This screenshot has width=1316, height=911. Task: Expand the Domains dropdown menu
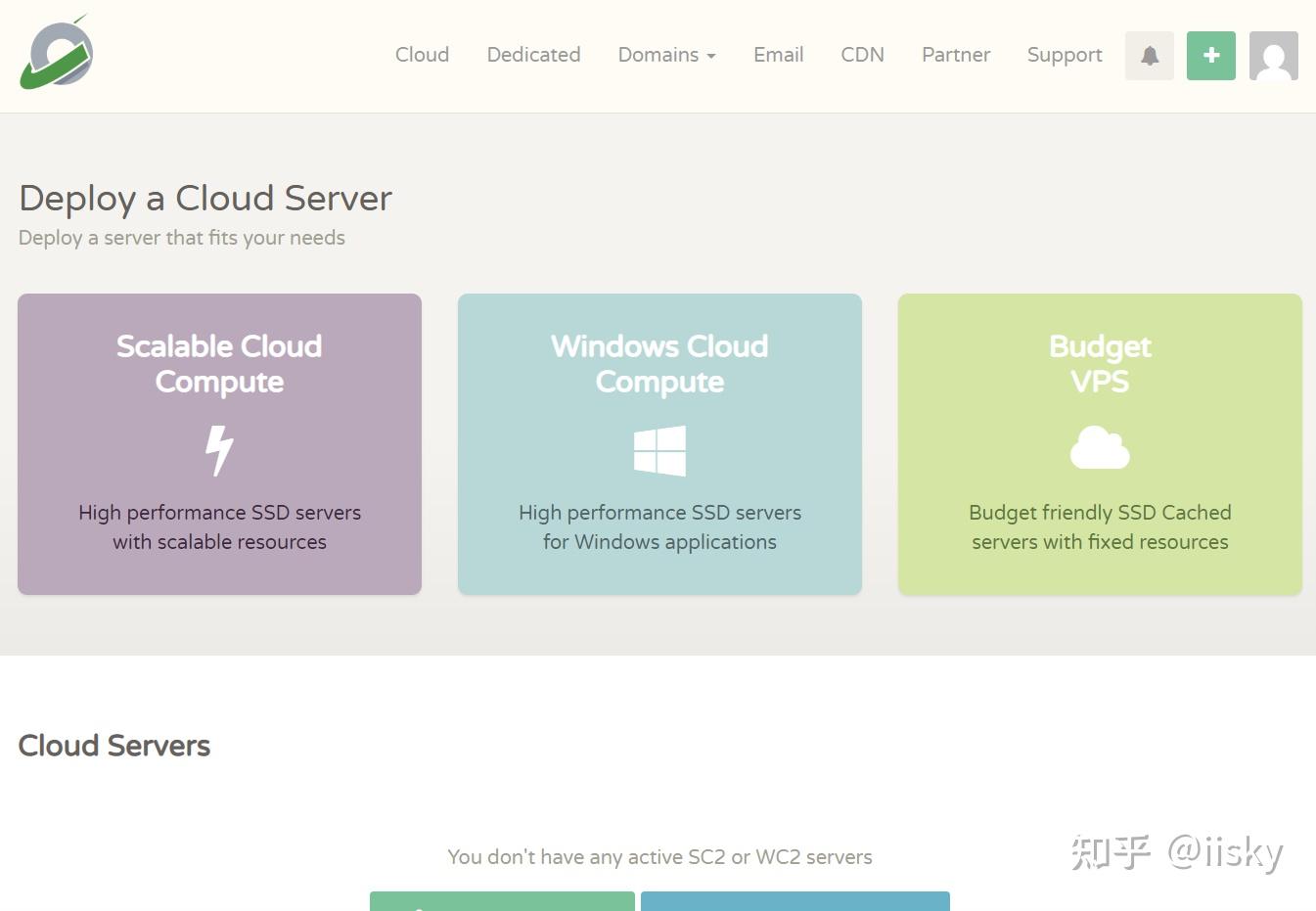pos(666,55)
